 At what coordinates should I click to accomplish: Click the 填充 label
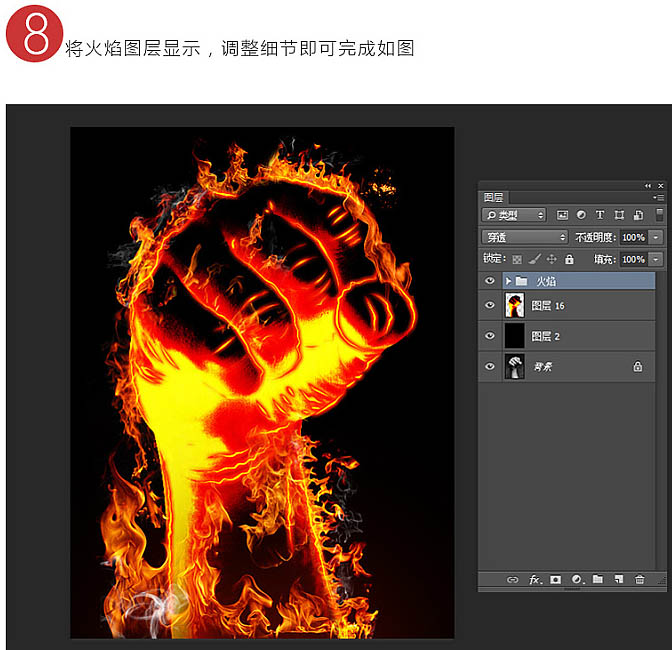tap(605, 259)
